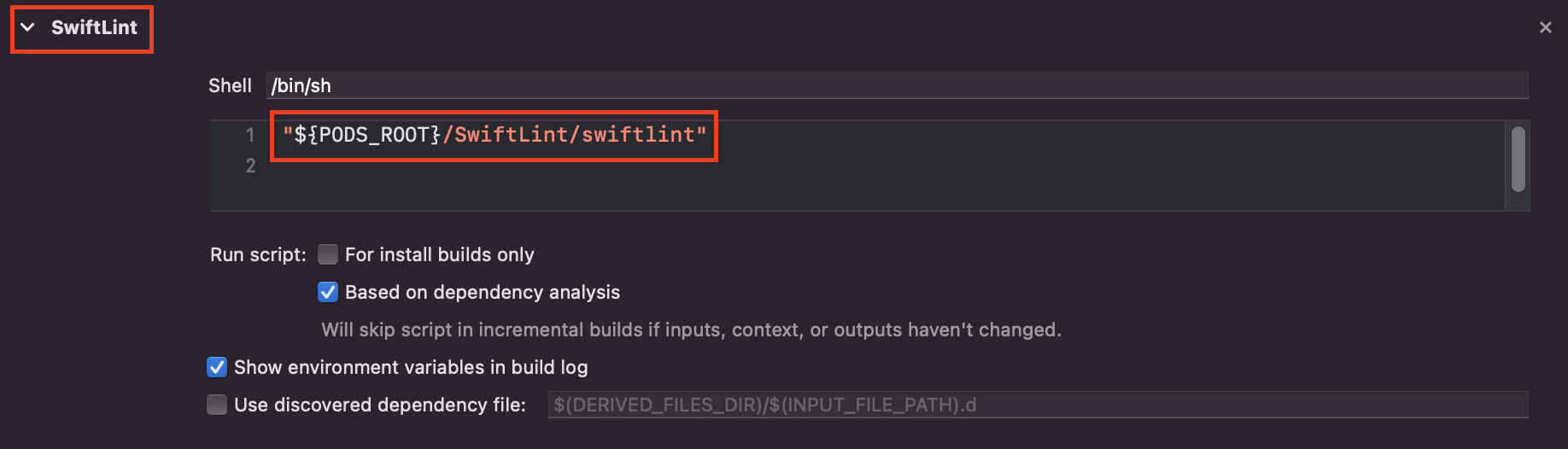Disable the Show environment variables checkbox
This screenshot has height=449, width=1568.
[217, 367]
